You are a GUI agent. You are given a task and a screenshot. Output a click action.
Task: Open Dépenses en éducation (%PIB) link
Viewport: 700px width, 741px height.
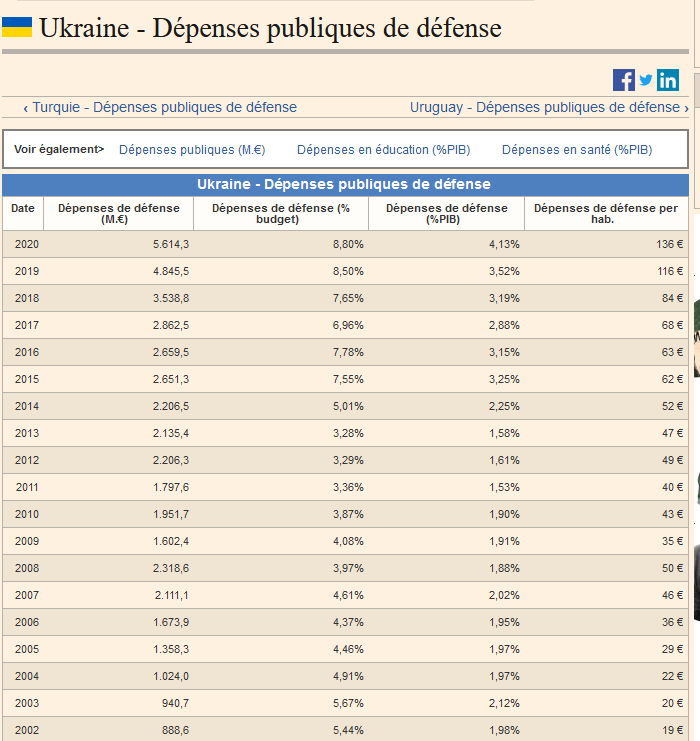click(383, 150)
